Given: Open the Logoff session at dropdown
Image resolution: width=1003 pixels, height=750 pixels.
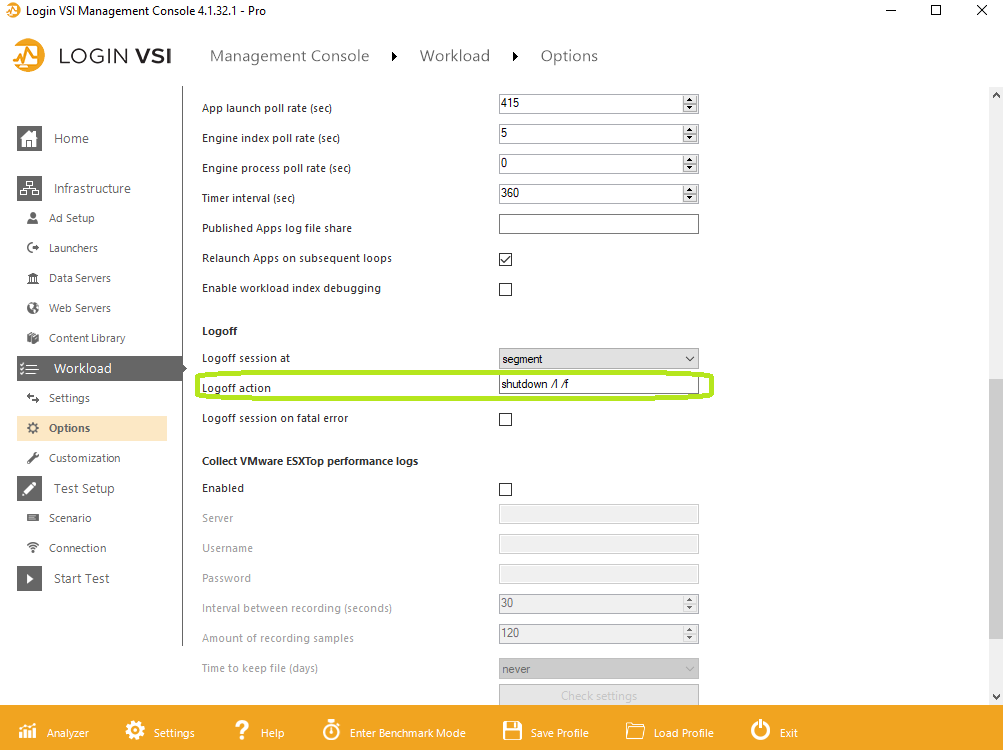Looking at the screenshot, I should 599,358.
